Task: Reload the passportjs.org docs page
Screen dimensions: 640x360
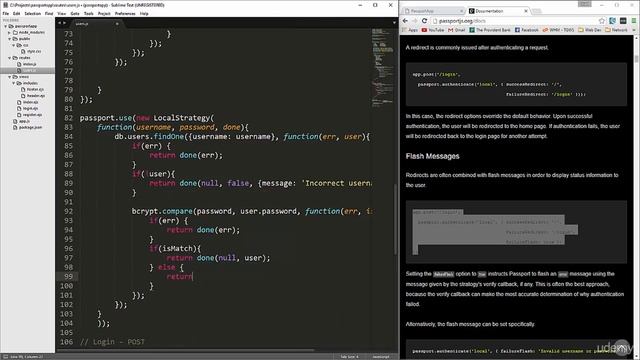Action: pyautogui.click(x=424, y=21)
